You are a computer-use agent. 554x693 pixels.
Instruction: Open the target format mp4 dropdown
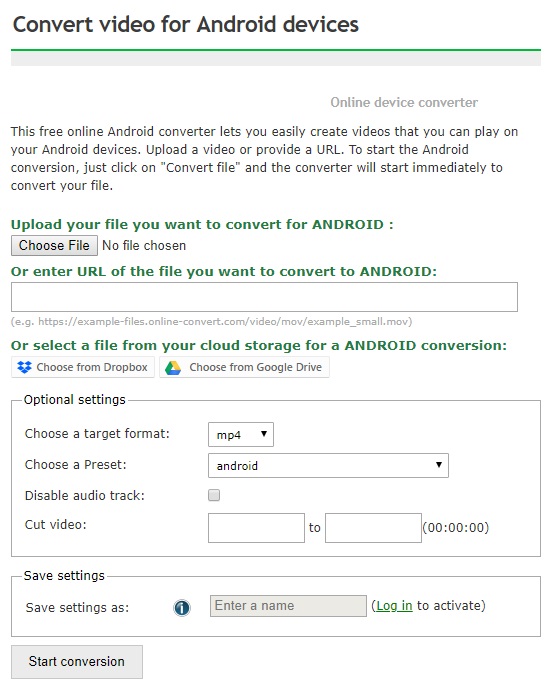pyautogui.click(x=241, y=434)
